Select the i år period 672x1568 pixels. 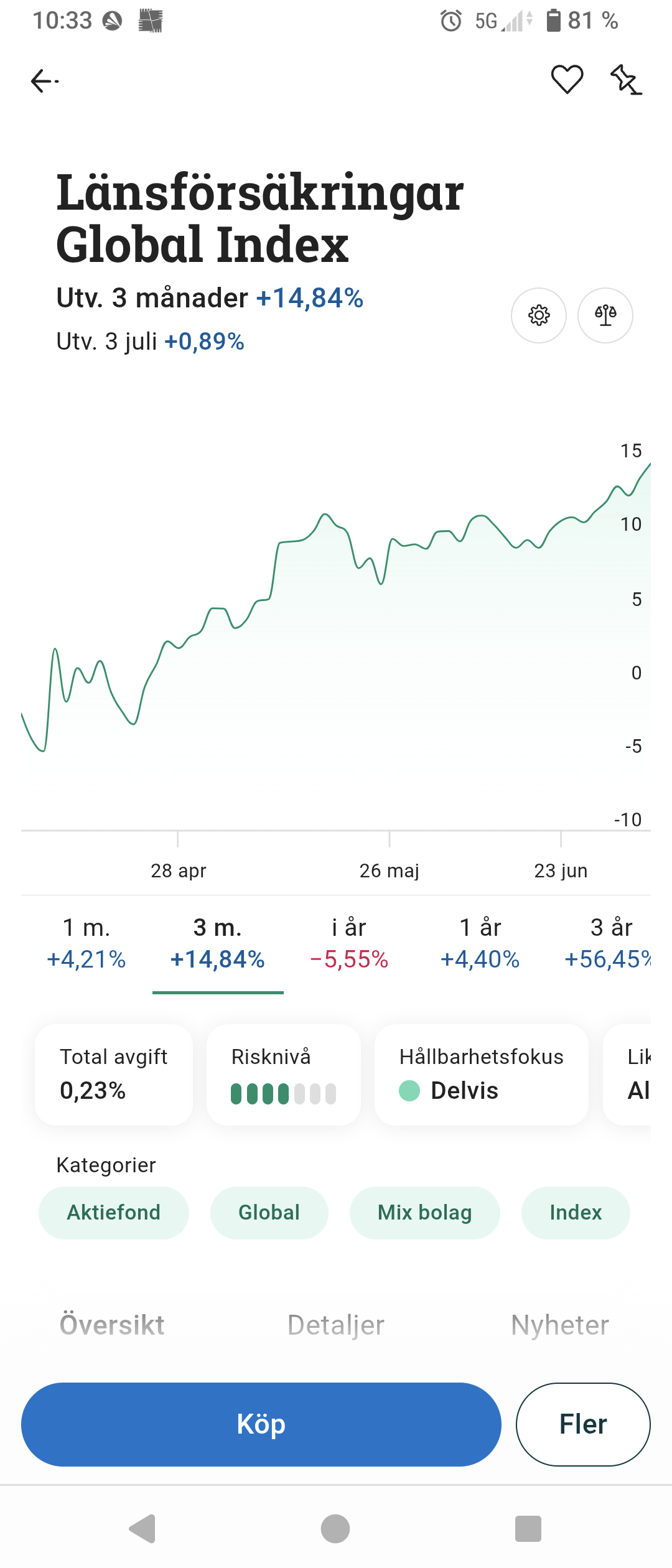[349, 943]
